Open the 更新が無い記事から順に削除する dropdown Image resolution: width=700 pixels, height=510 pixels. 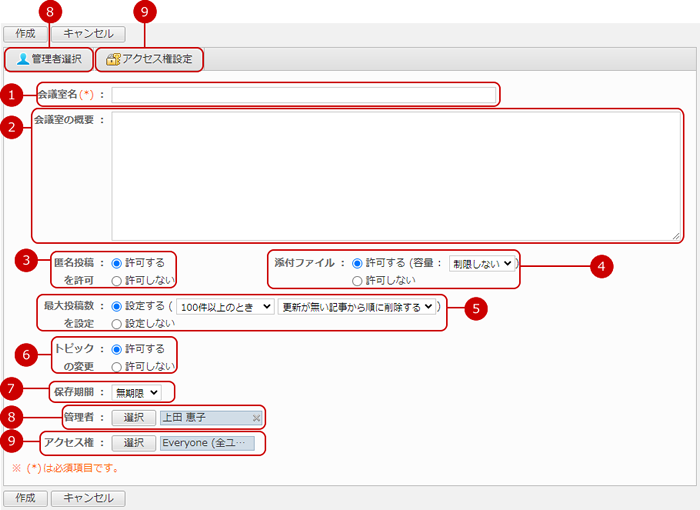357,307
